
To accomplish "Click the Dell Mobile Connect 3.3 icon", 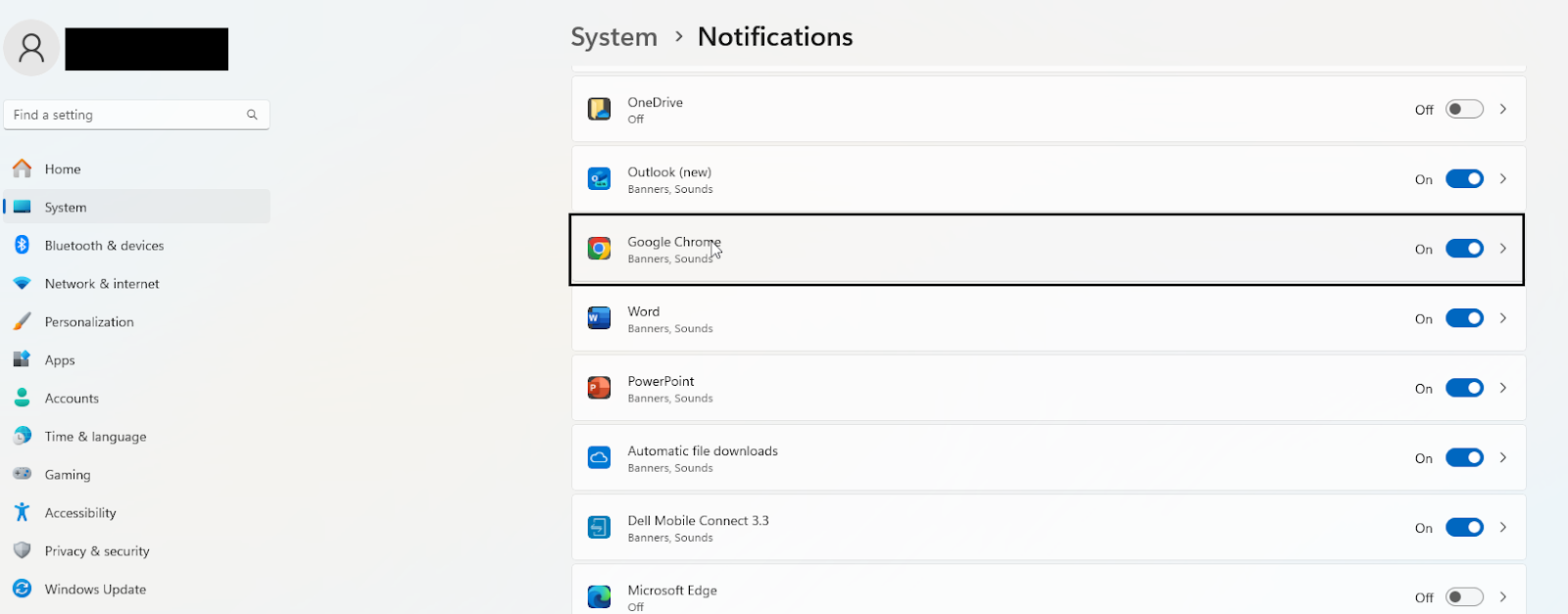I will pyautogui.click(x=599, y=527).
